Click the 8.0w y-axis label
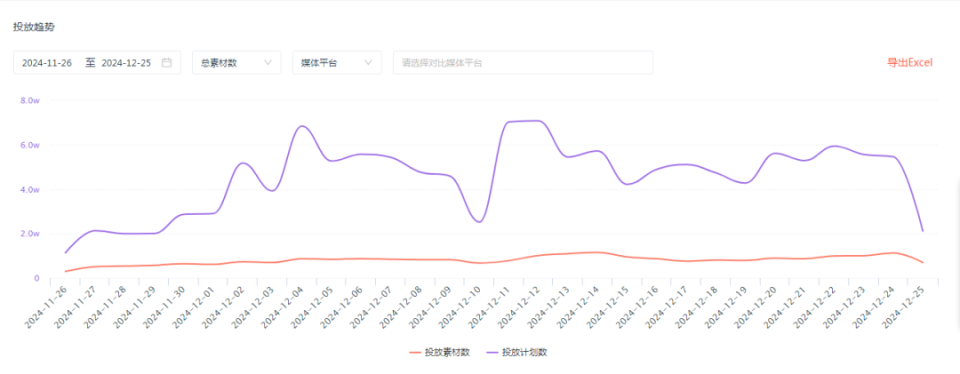 pos(29,100)
